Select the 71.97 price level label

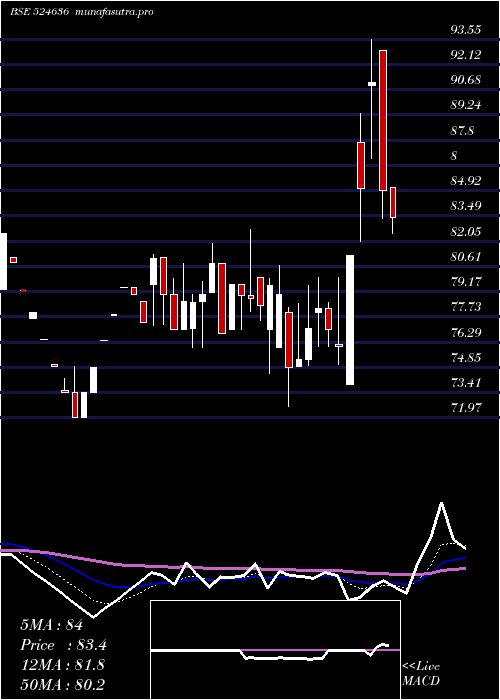[466, 407]
